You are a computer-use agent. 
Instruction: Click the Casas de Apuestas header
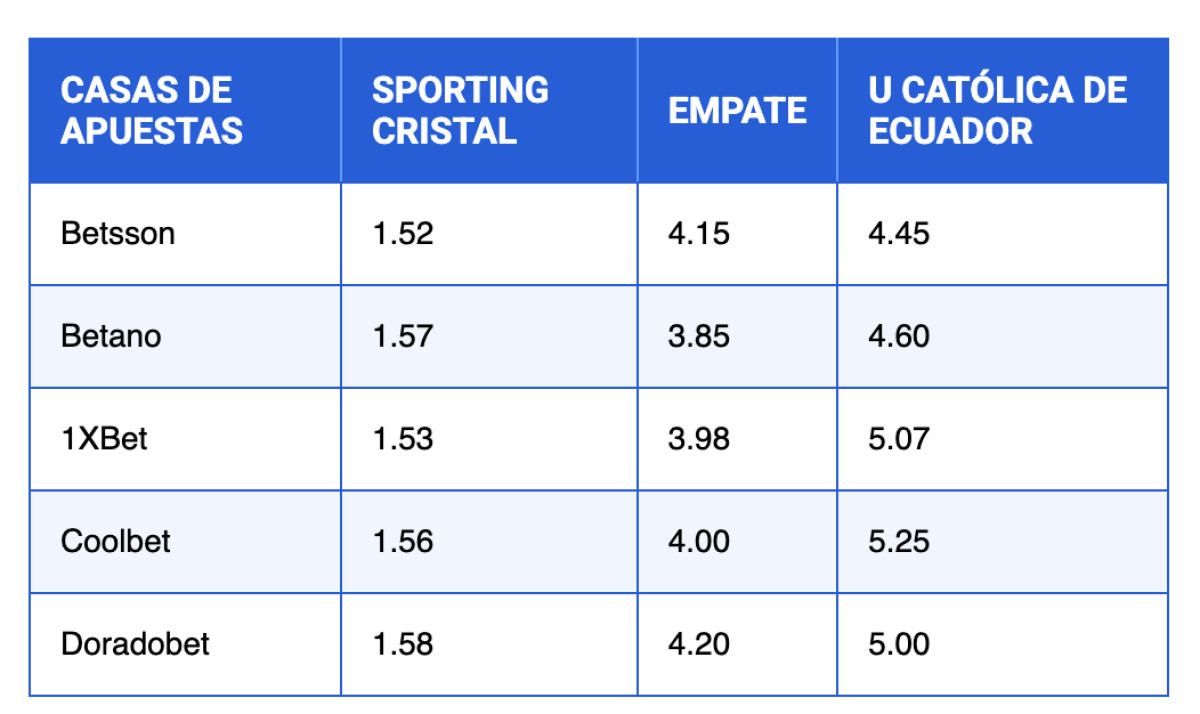tap(151, 110)
